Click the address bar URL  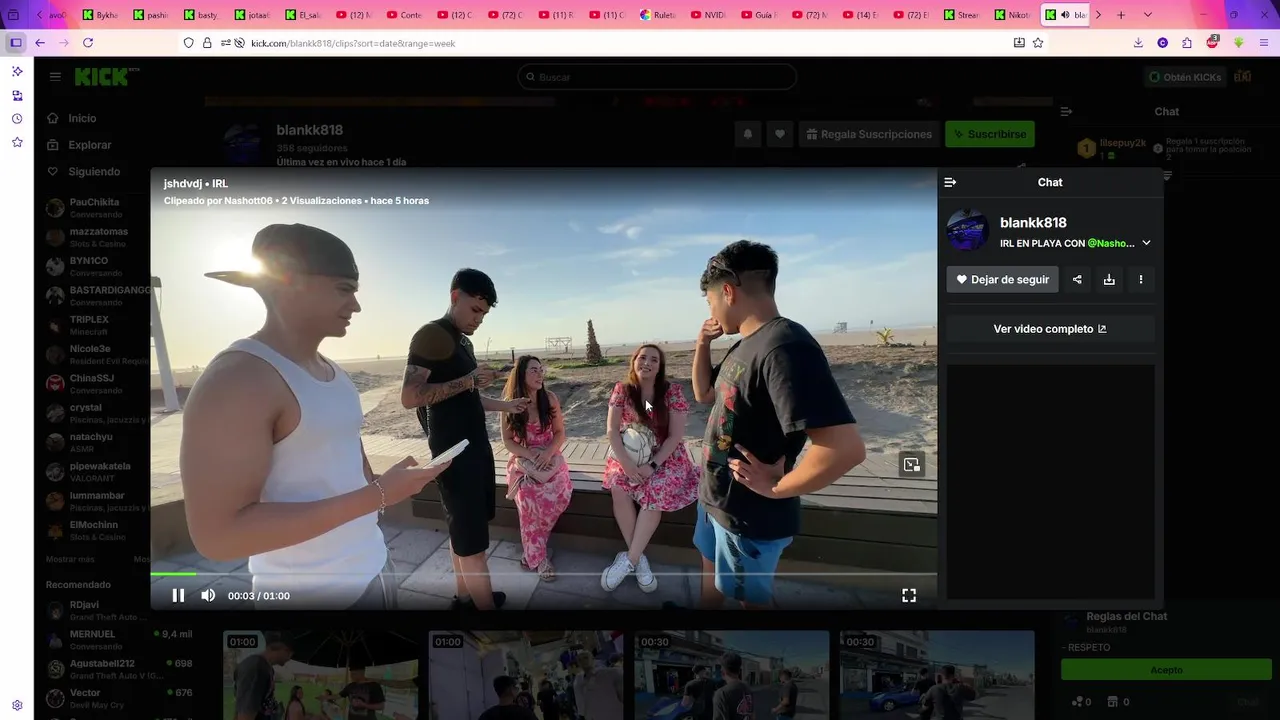(x=353, y=43)
